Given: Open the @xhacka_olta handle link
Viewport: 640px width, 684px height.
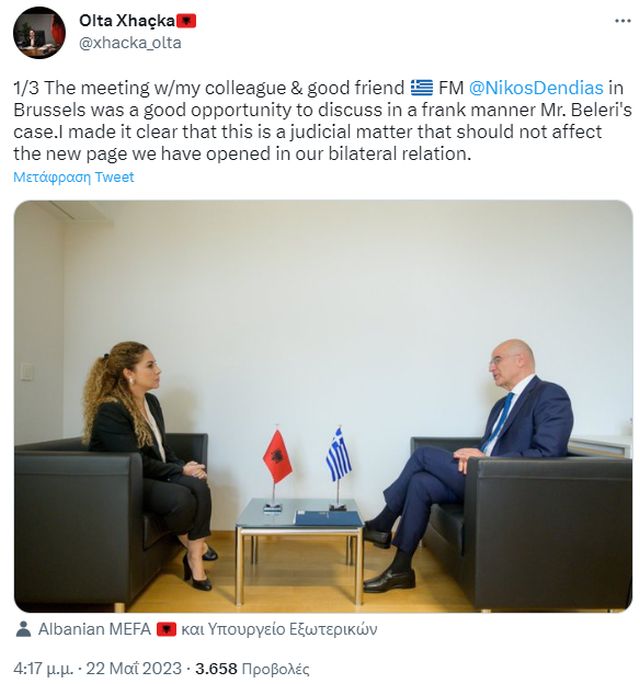Looking at the screenshot, I should point(130,43).
